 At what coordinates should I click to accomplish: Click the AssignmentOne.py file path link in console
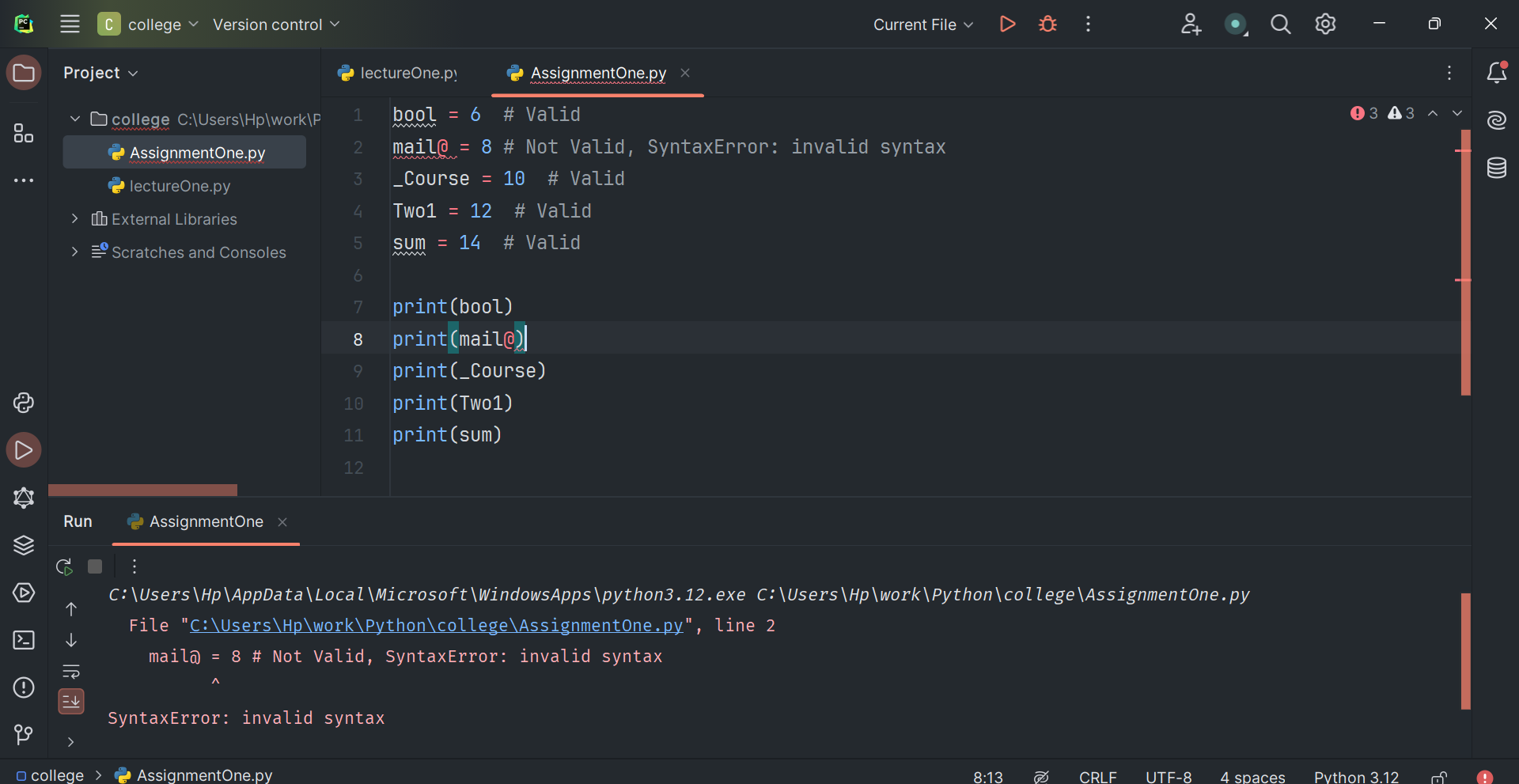point(436,626)
